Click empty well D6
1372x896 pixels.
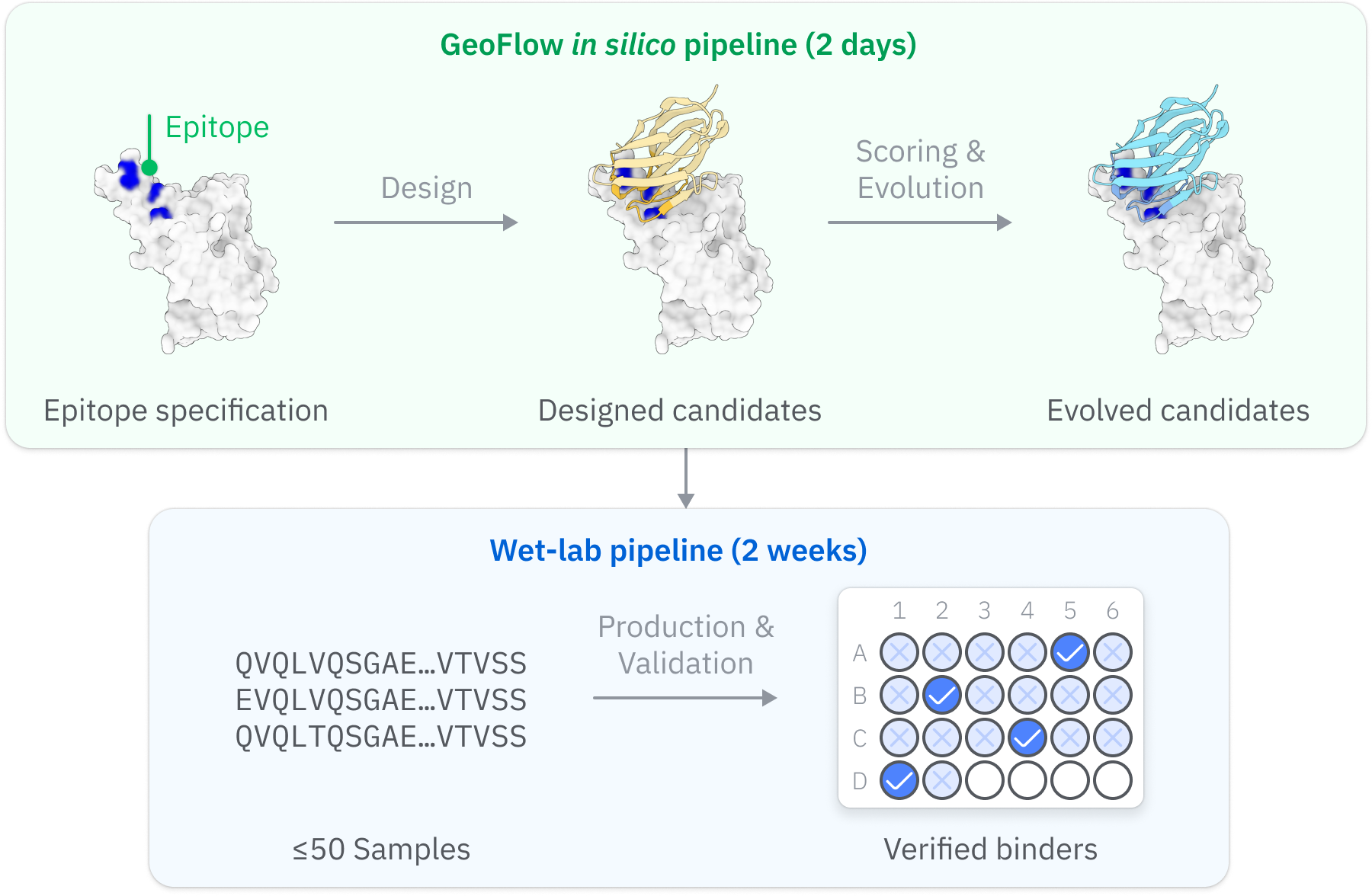(x=1113, y=781)
